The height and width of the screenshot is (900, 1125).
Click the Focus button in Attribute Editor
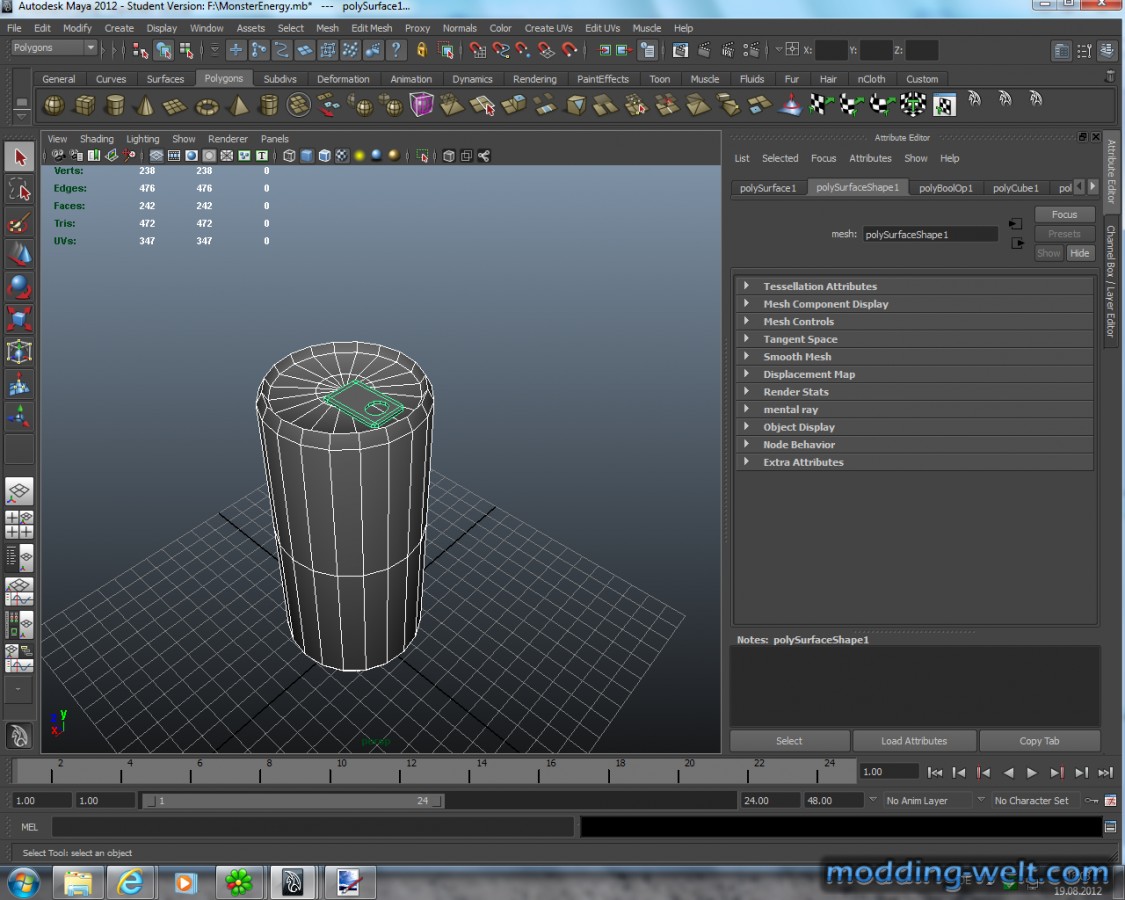pyautogui.click(x=1064, y=215)
